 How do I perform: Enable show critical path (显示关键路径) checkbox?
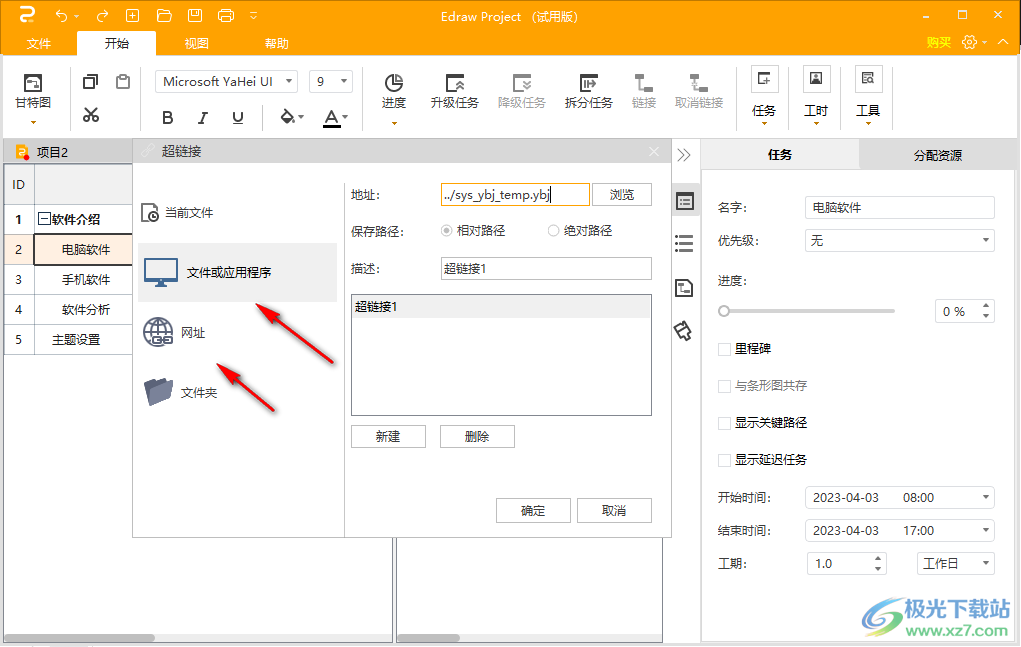[x=724, y=424]
